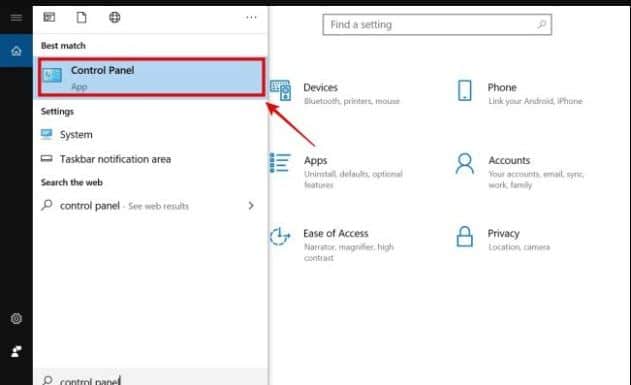The width and height of the screenshot is (631, 385).
Task: Click the Control Panel app icon
Action: (x=53, y=75)
